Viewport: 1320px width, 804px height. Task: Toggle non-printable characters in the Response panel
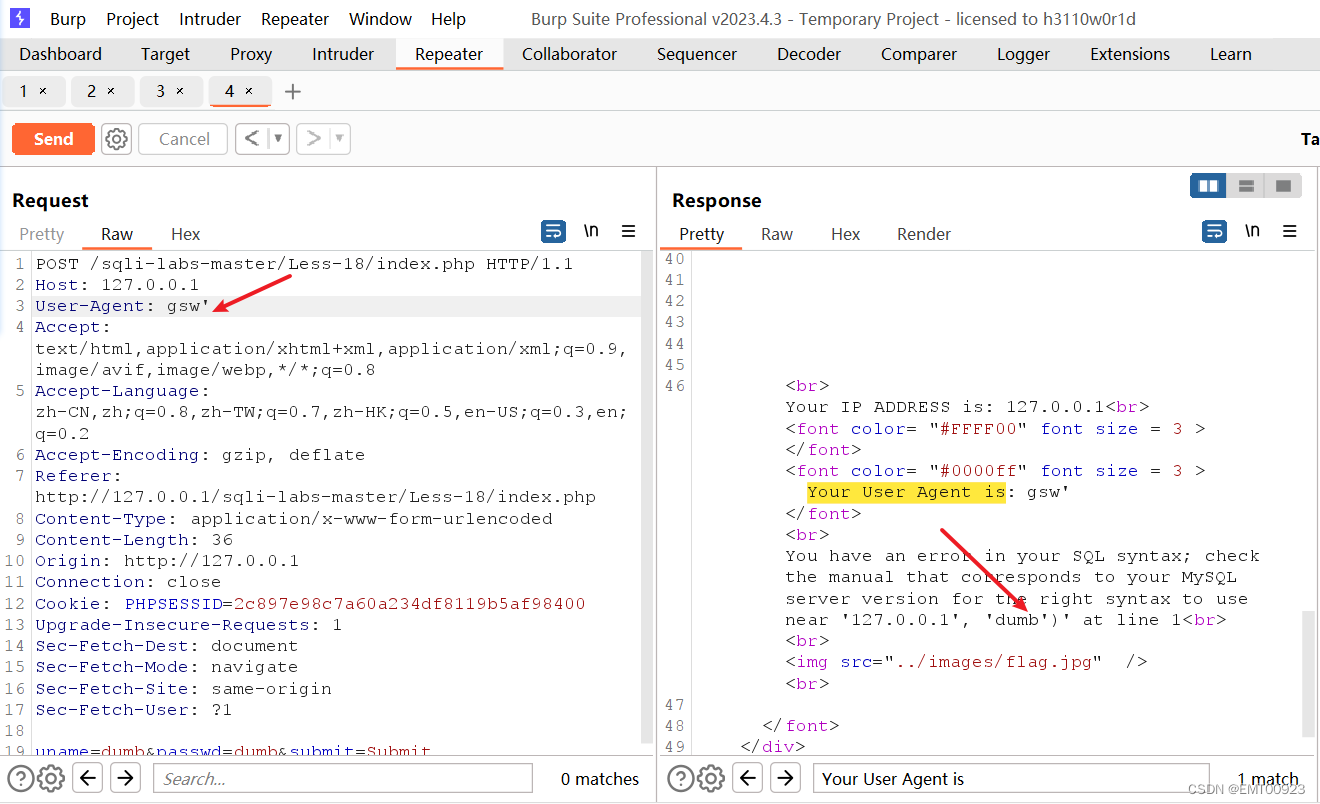1252,232
